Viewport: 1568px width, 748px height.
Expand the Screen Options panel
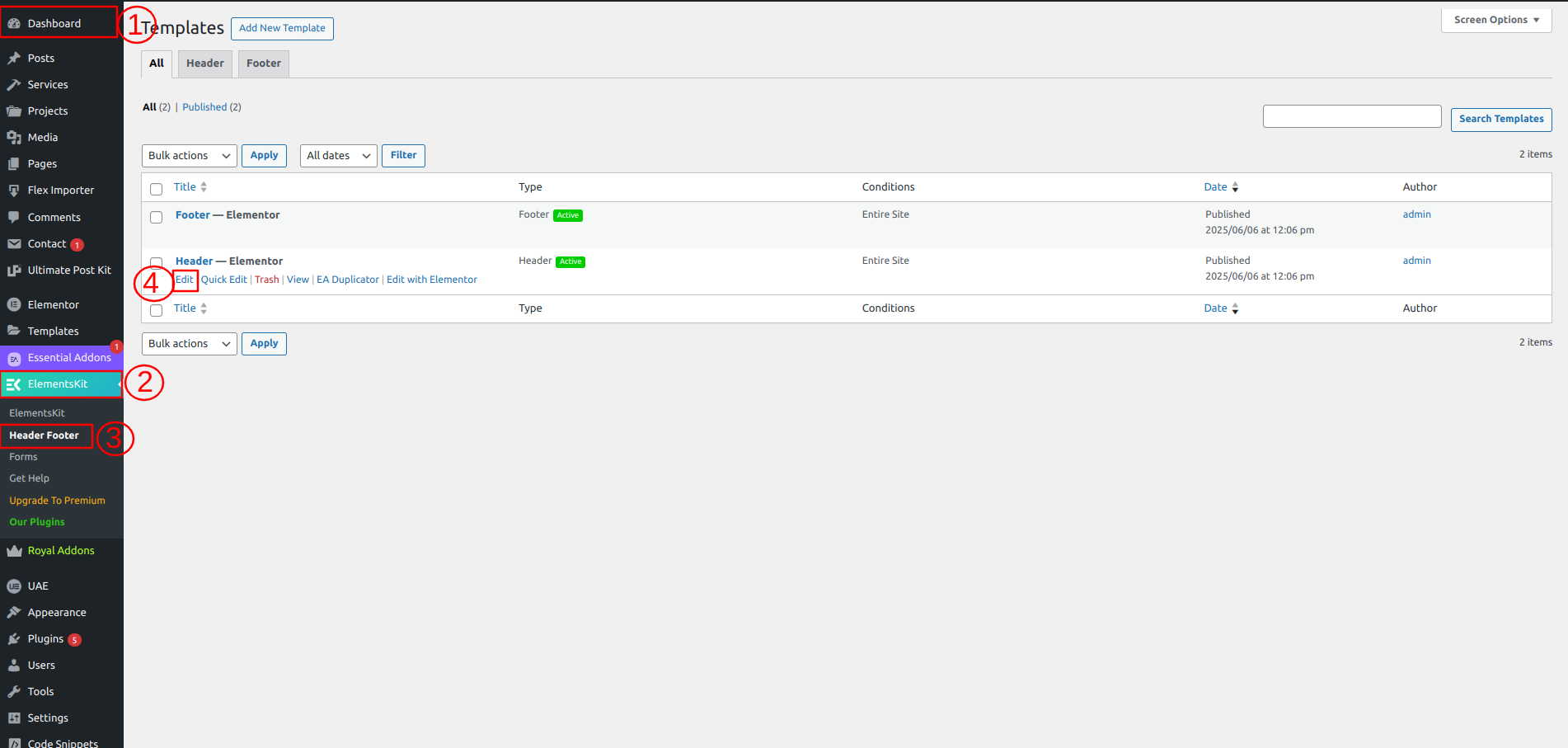(1495, 20)
